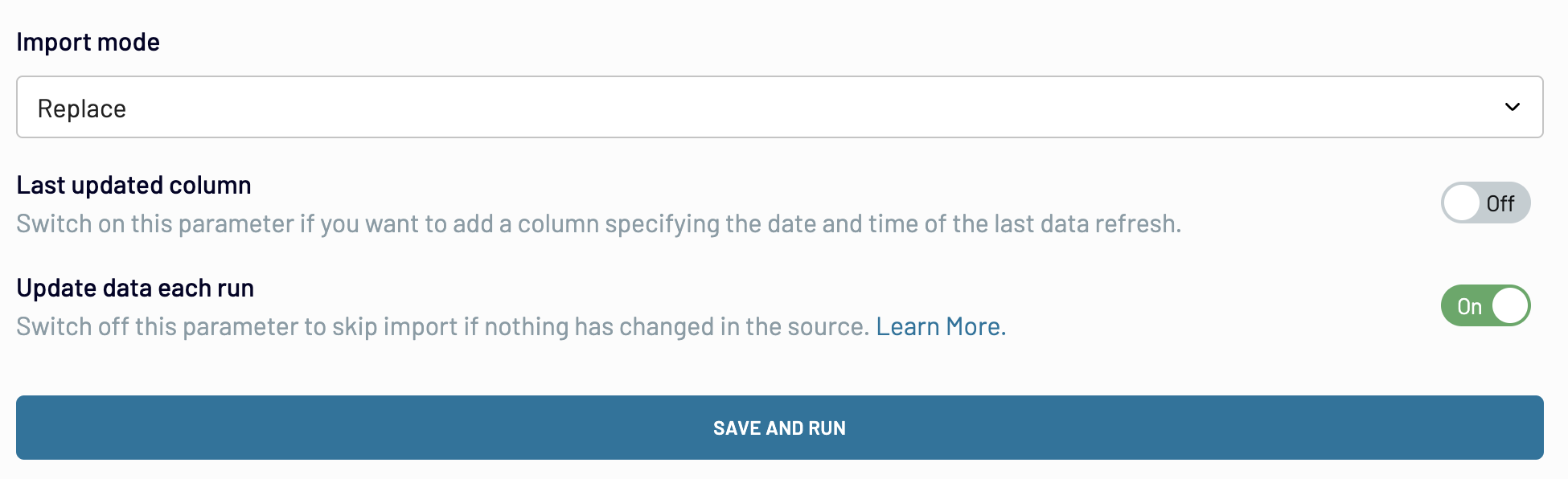The width and height of the screenshot is (1568, 479).
Task: Click the Off label on the toggle
Action: click(1500, 204)
